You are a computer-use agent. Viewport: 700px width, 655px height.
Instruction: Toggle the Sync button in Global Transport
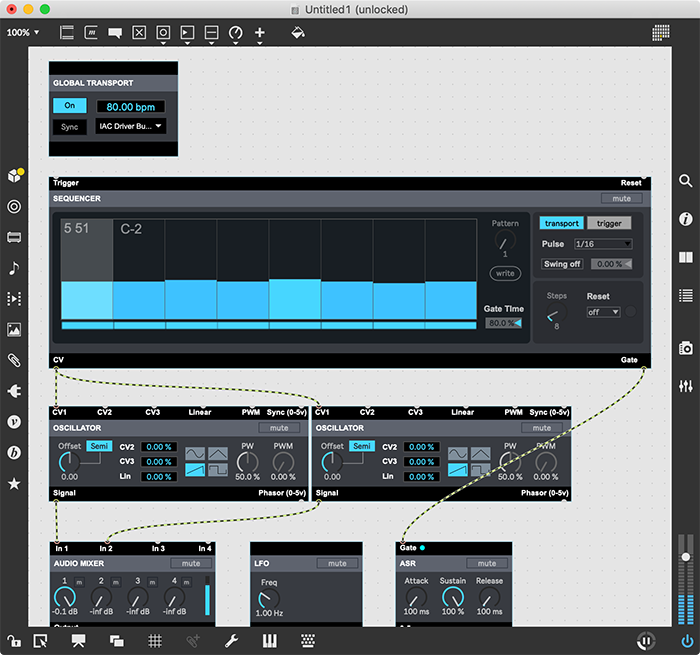click(x=70, y=127)
